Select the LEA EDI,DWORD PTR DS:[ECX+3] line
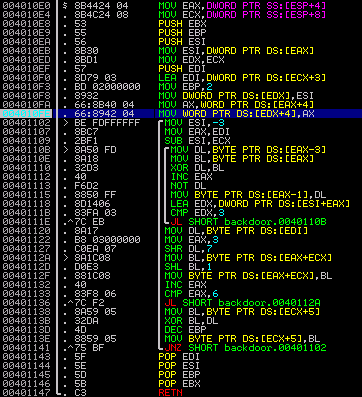 (242, 78)
